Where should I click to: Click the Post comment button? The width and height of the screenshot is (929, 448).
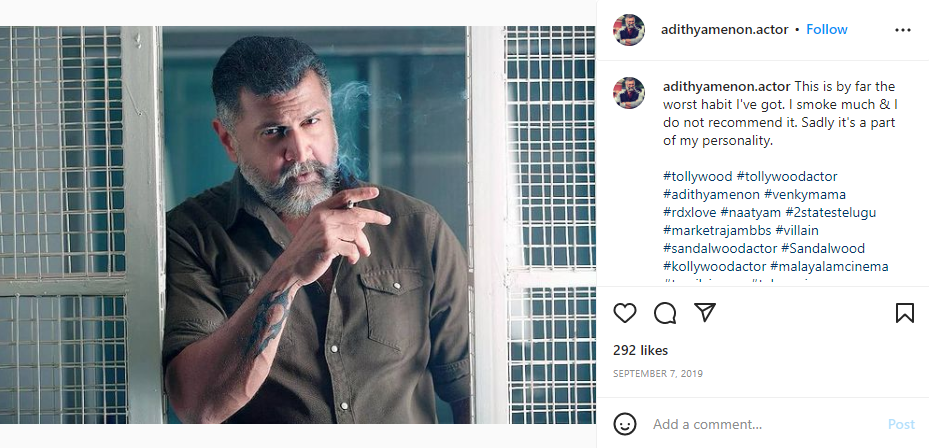click(x=900, y=424)
